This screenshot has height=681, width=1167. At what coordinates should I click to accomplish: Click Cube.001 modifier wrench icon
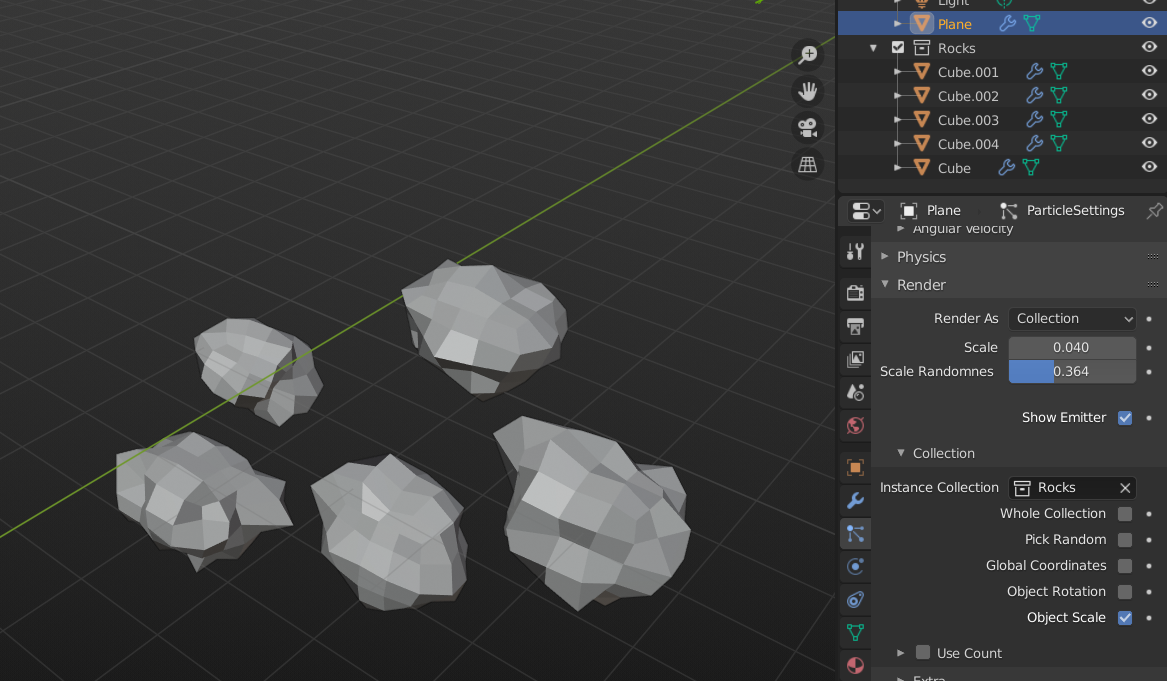[1035, 71]
